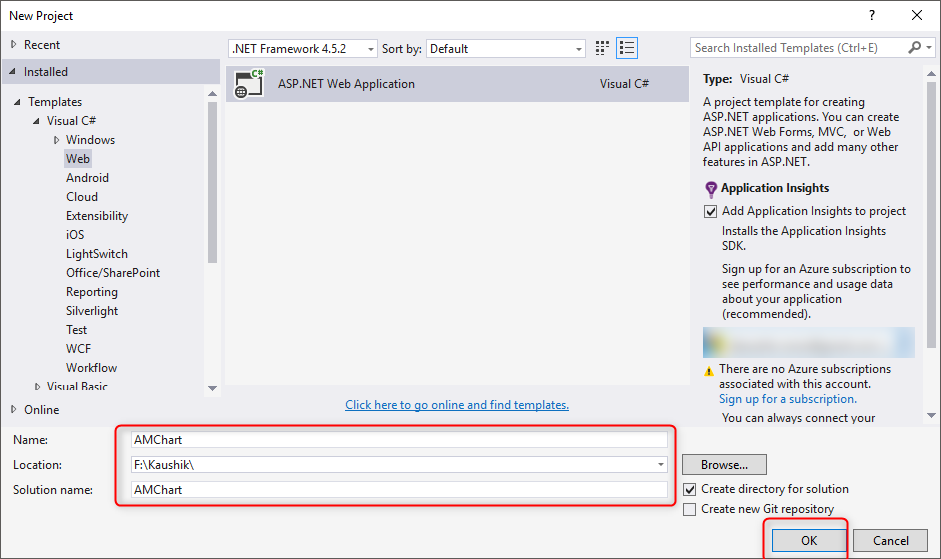Click into the project Name field
Viewport: 941px width, 559px height.
[x=399, y=440]
